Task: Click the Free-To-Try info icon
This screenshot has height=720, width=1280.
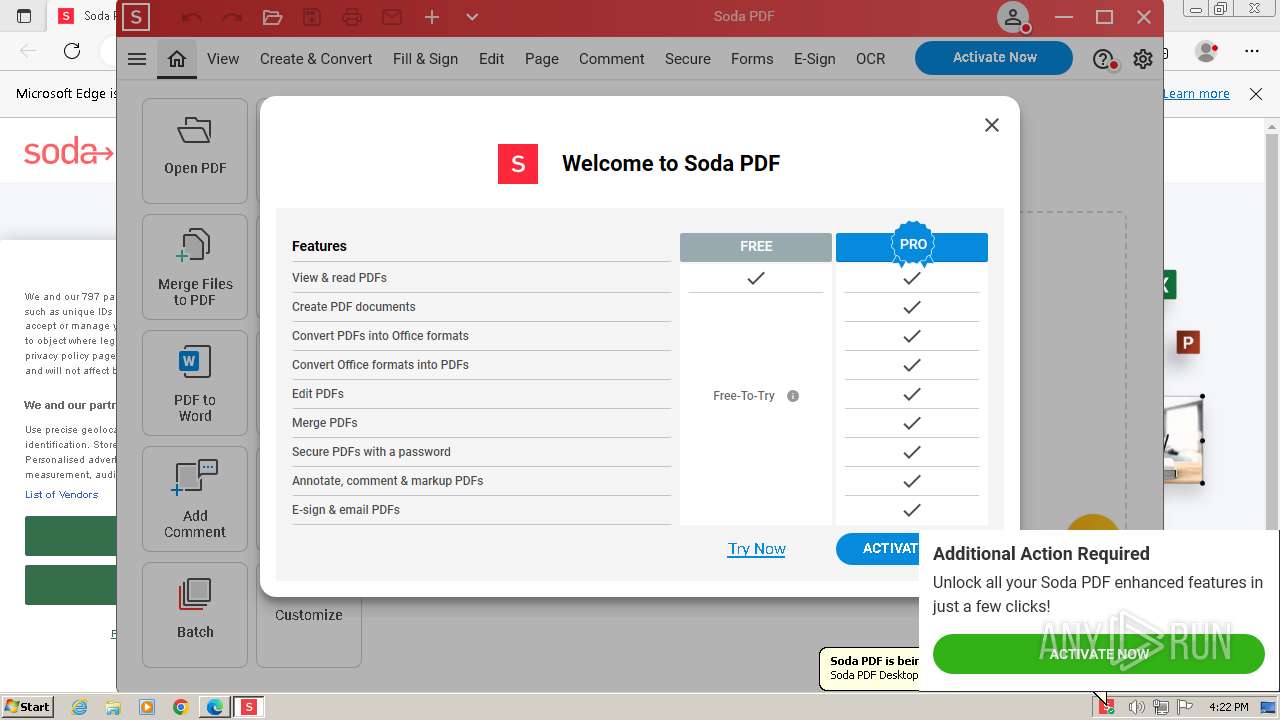Action: pos(793,396)
